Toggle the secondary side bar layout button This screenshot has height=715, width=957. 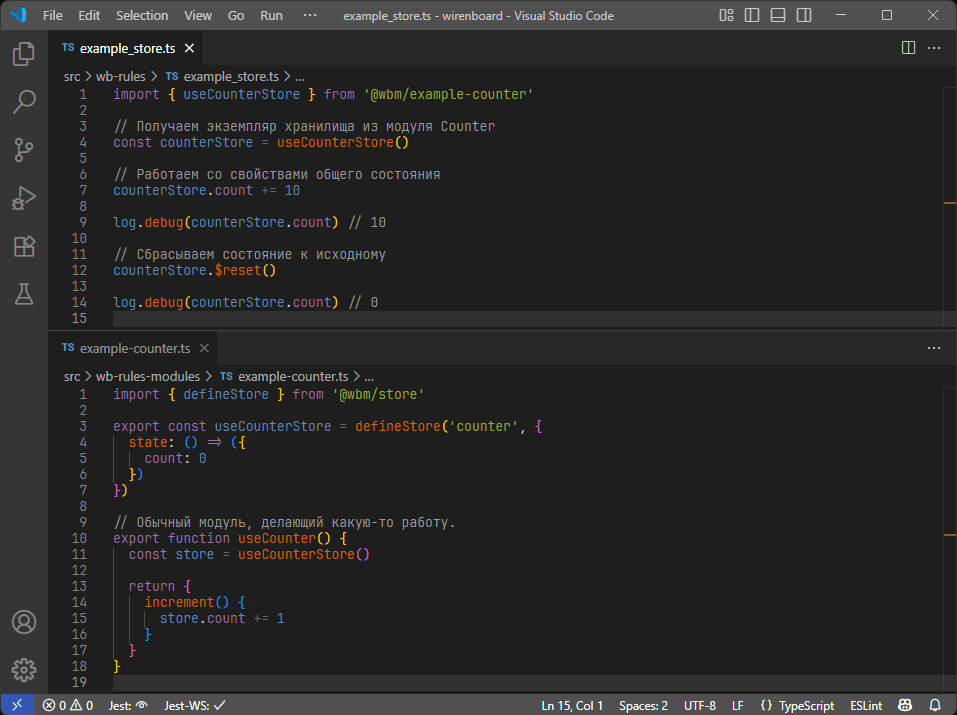[x=803, y=16]
